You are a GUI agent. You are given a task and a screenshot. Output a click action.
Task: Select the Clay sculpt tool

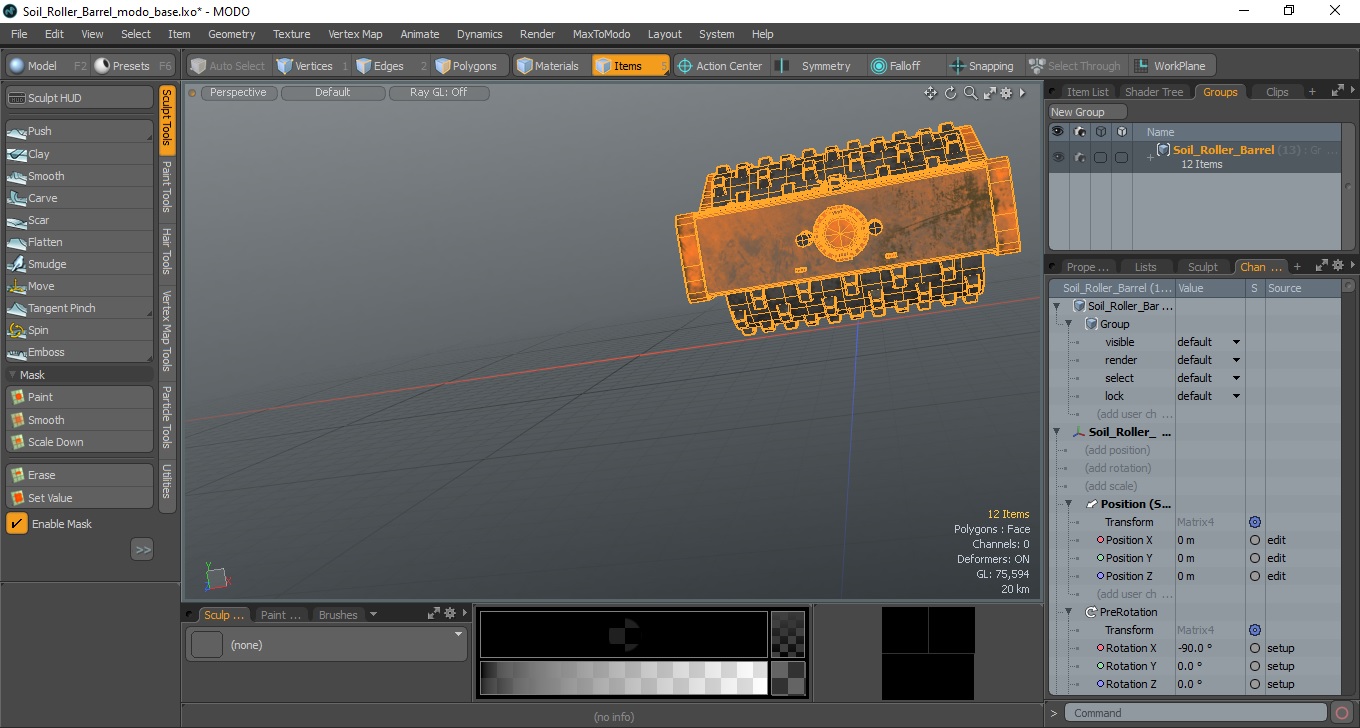coord(79,154)
